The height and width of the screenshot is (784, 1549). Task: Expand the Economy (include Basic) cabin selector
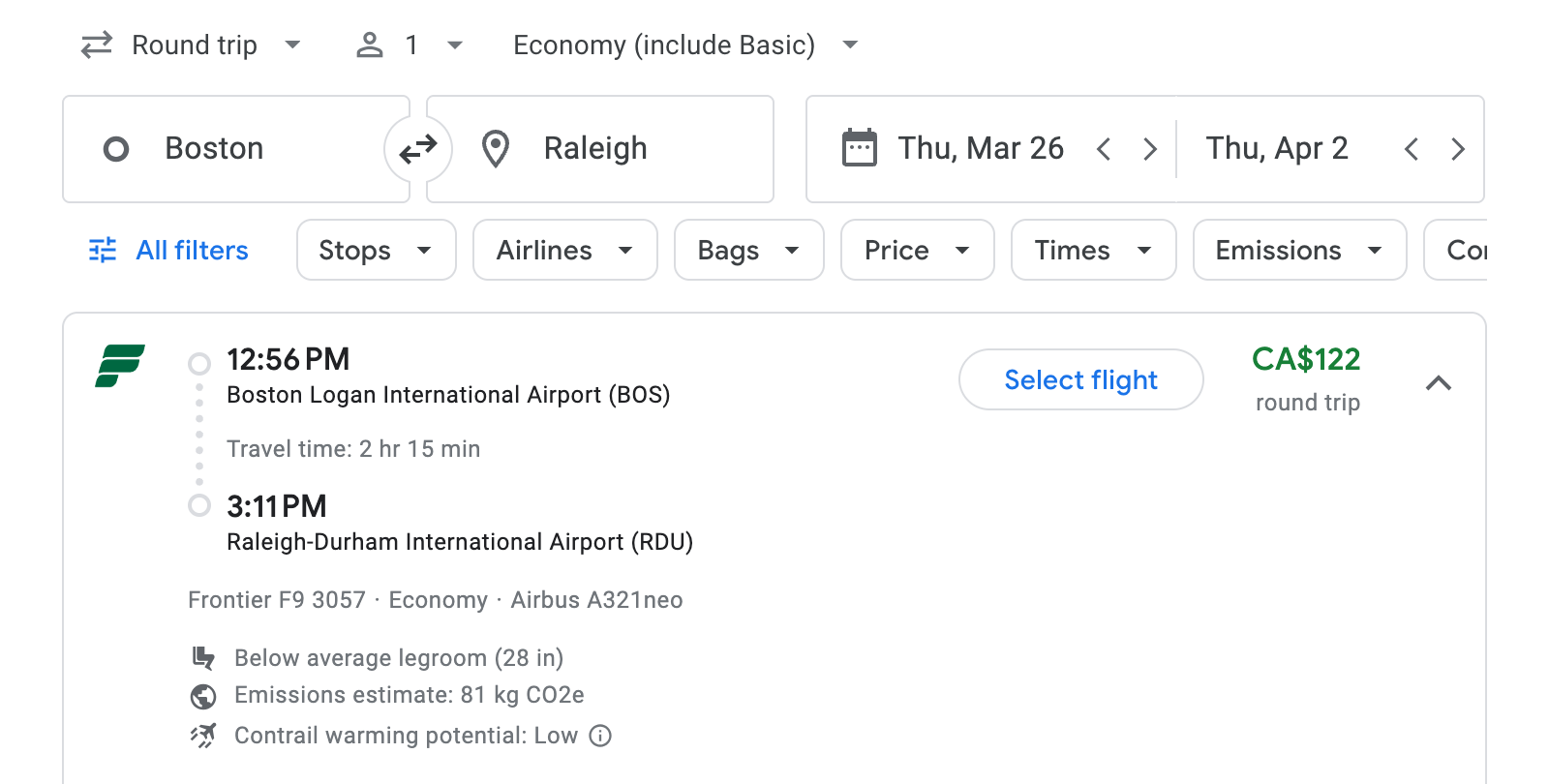click(x=849, y=45)
